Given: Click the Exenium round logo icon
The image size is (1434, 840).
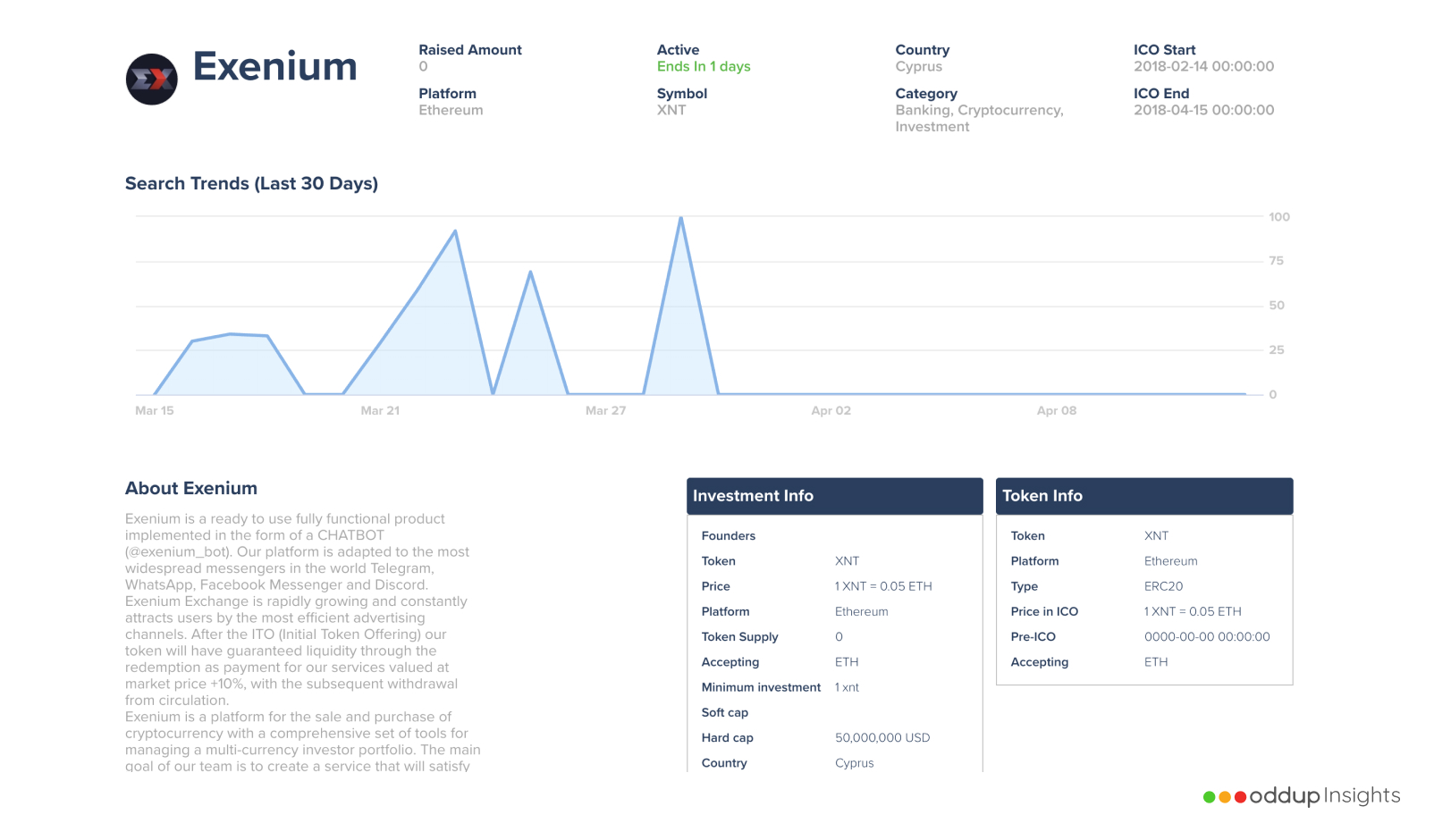Looking at the screenshot, I should 152,80.
